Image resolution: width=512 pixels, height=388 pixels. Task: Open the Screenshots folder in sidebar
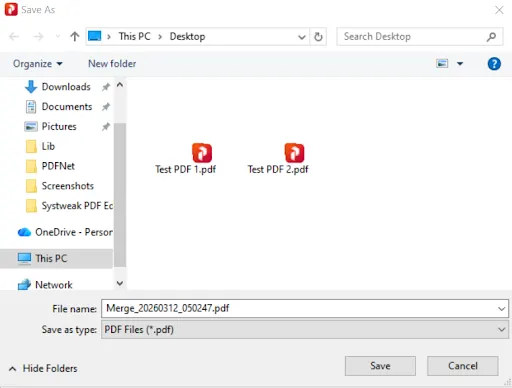pos(68,186)
